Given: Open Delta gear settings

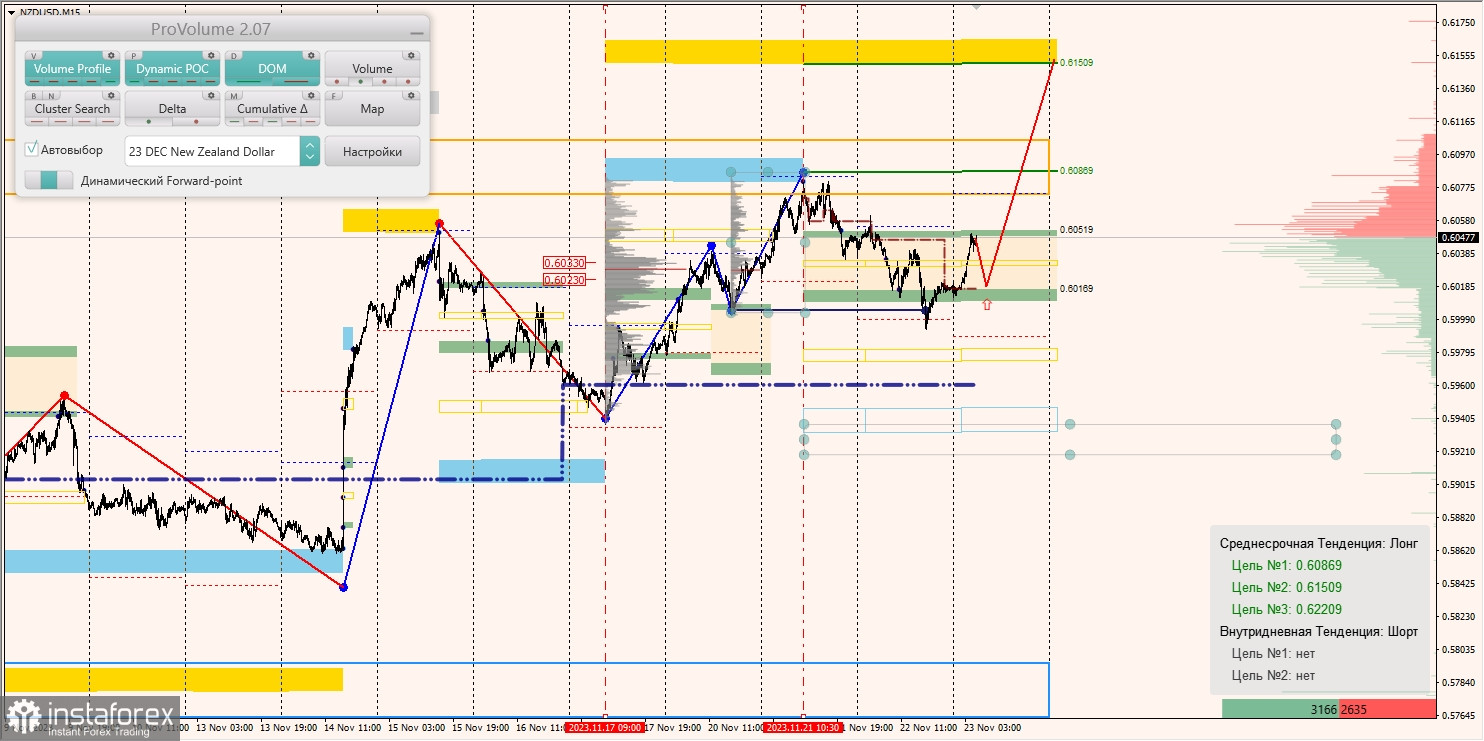Looking at the screenshot, I should (211, 96).
